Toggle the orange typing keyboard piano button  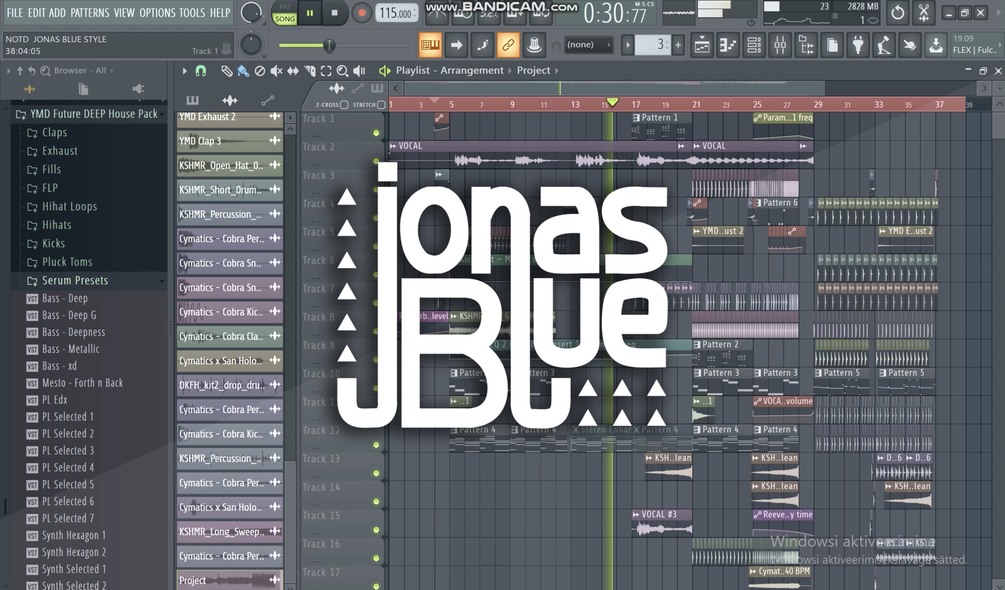(x=430, y=45)
